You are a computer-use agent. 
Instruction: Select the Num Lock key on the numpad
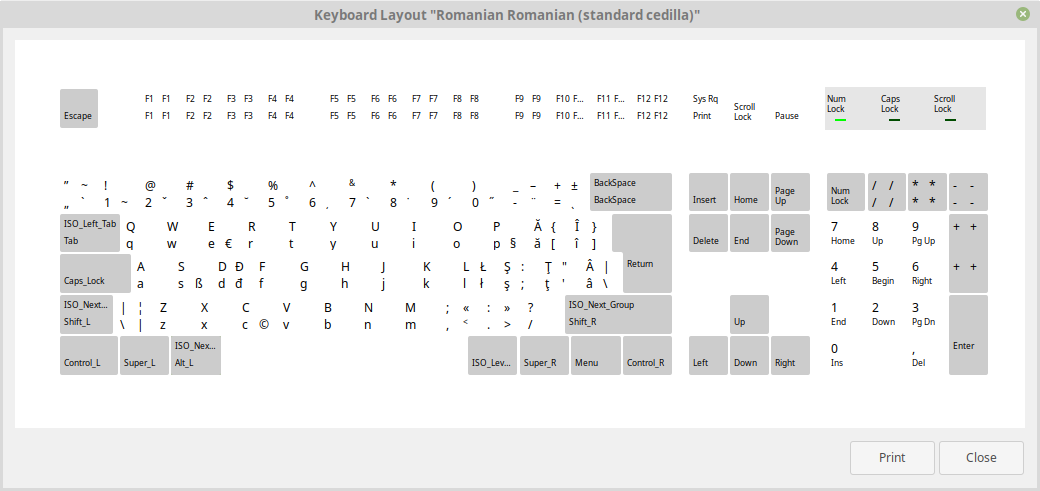(845, 191)
